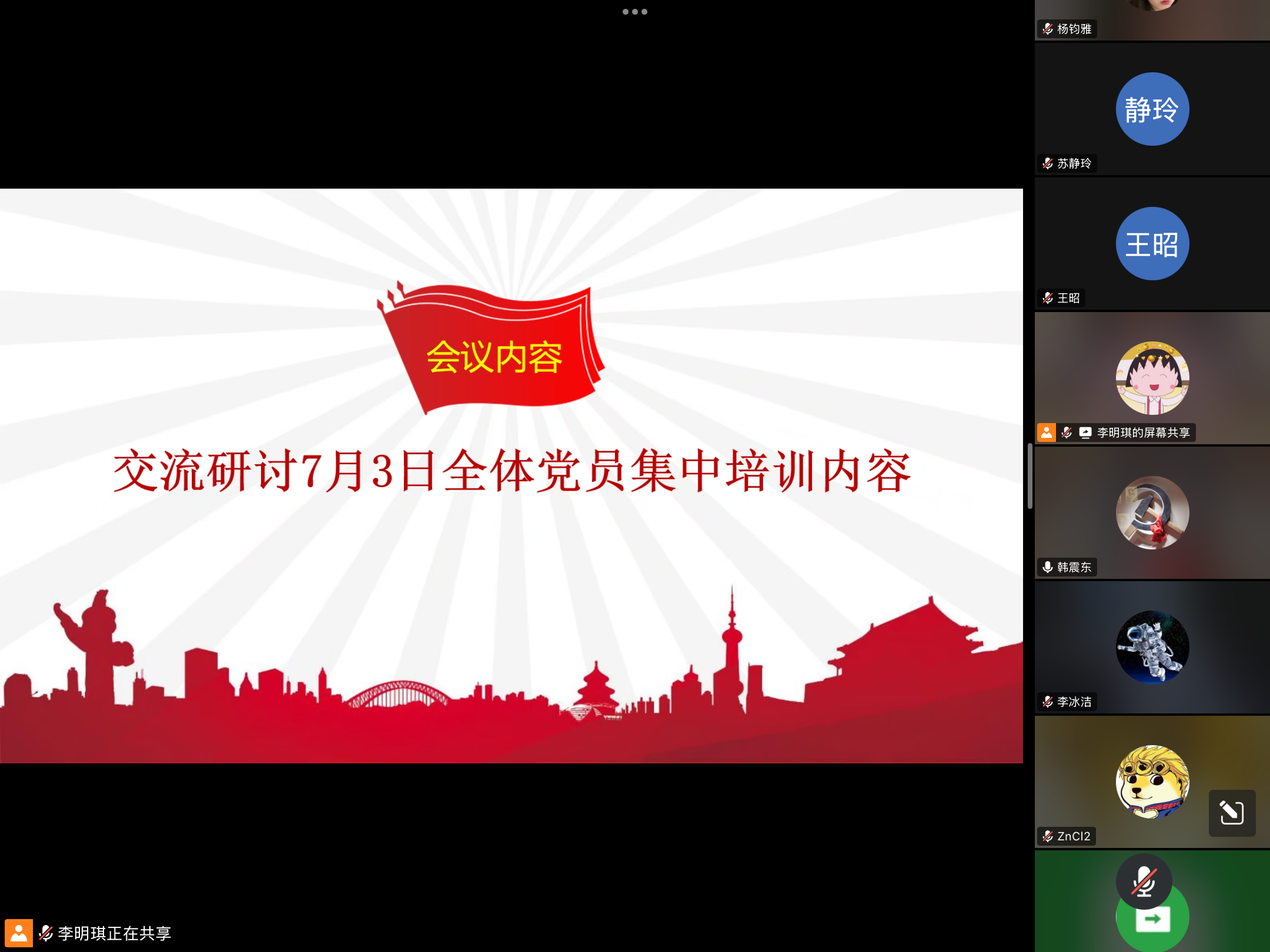The width and height of the screenshot is (1270, 952).
Task: Select the astronaut avatar of 李冰洁
Action: point(1152,648)
